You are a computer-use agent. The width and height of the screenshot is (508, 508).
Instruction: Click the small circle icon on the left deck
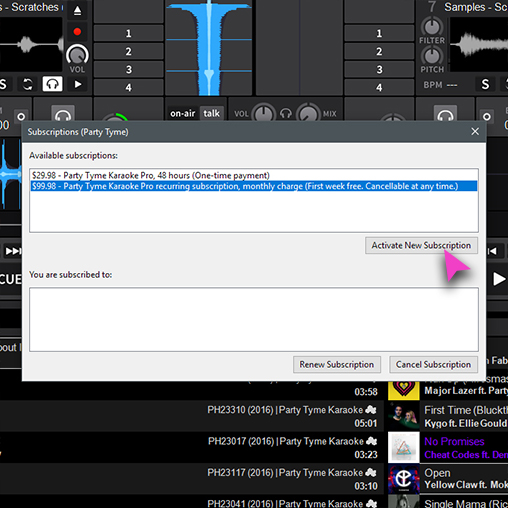point(21,117)
